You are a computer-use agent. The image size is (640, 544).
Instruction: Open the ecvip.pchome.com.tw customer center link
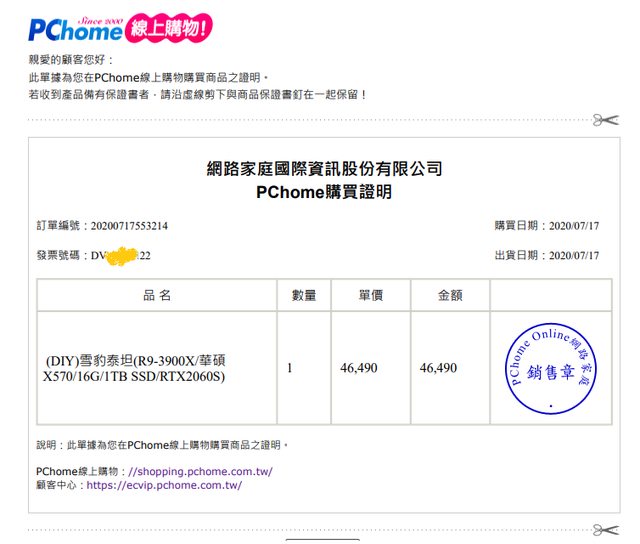coord(164,485)
